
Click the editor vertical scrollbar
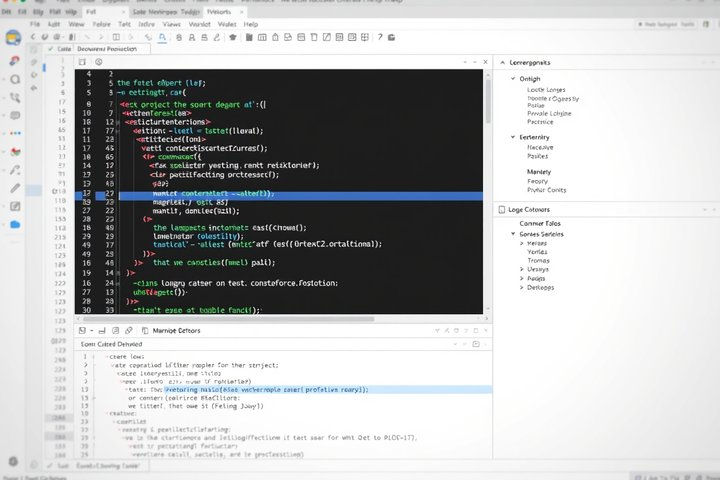[488, 101]
